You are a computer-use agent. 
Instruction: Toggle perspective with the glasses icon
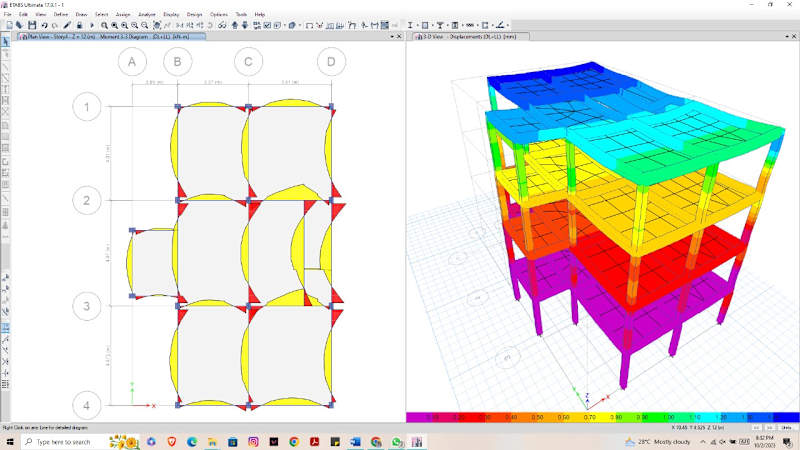pos(222,25)
